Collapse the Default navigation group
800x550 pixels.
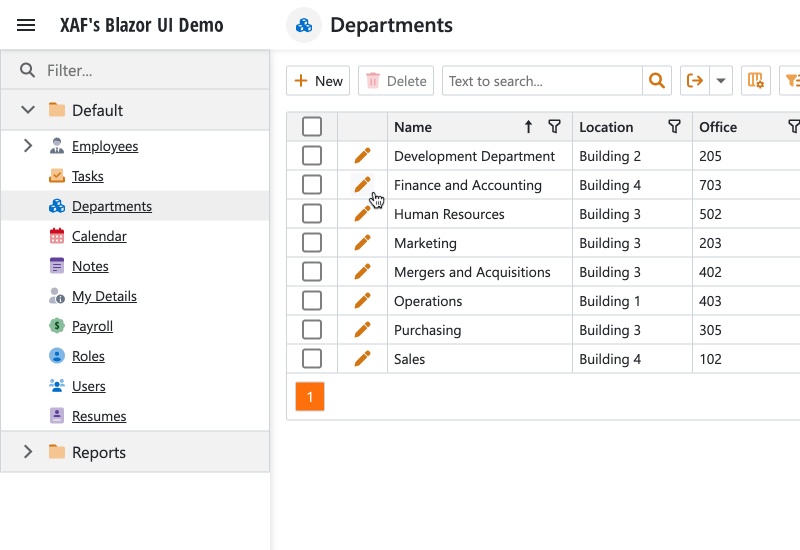(28, 110)
